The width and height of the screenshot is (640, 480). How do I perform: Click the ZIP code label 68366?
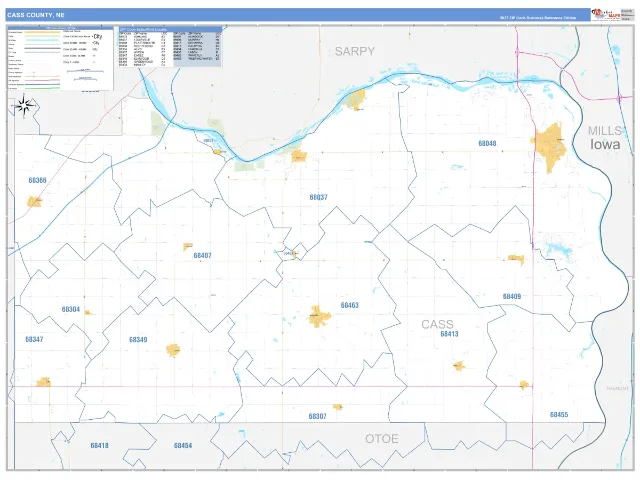pos(38,180)
